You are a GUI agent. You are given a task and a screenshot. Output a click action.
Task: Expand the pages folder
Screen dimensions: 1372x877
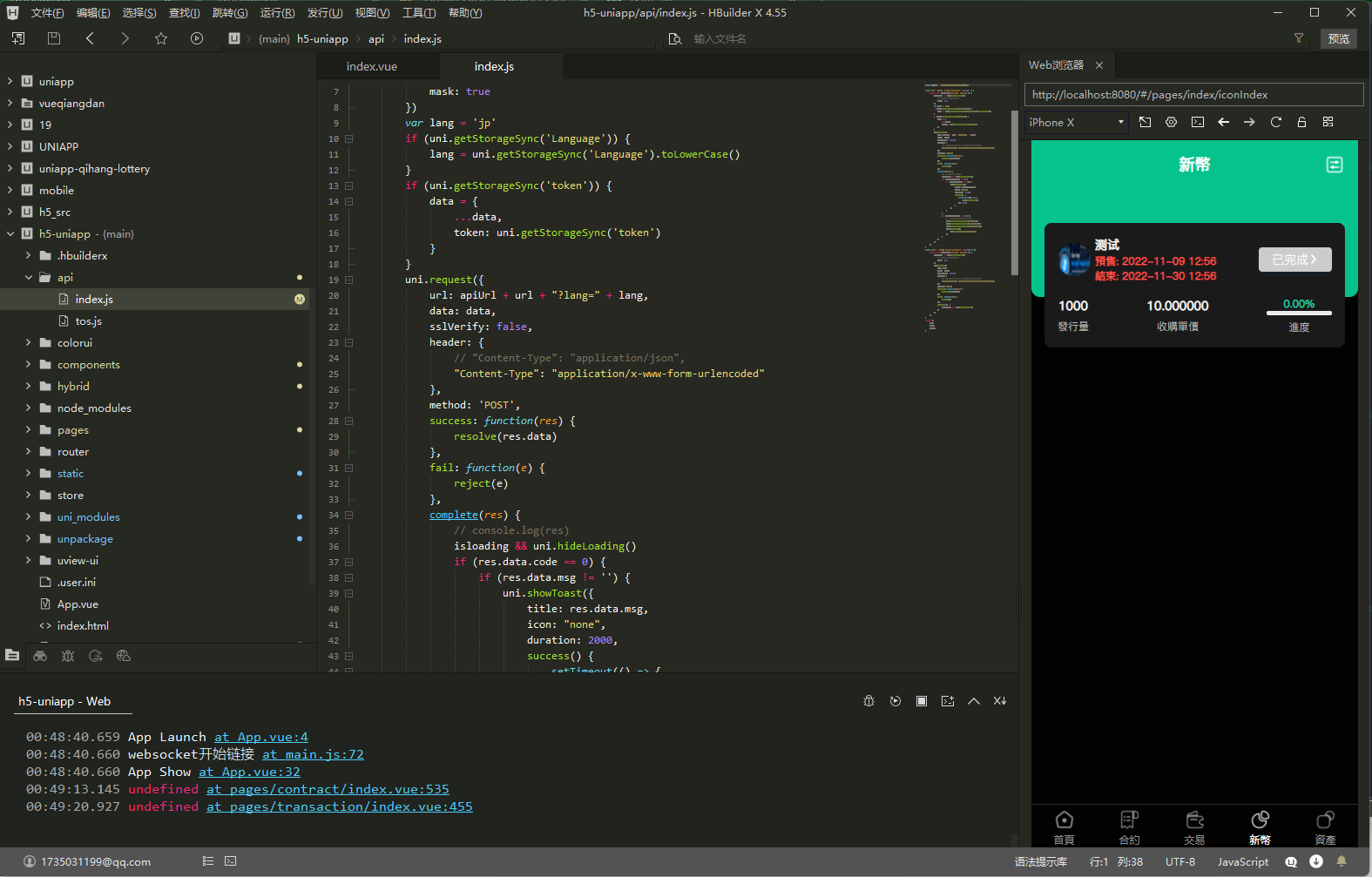point(28,429)
